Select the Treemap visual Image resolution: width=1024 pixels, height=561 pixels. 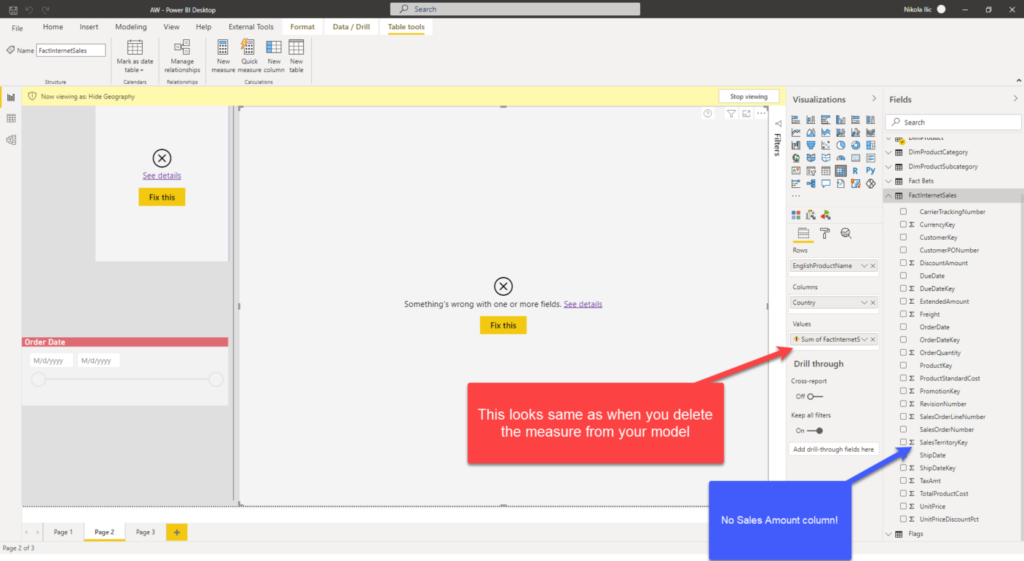coord(871,145)
